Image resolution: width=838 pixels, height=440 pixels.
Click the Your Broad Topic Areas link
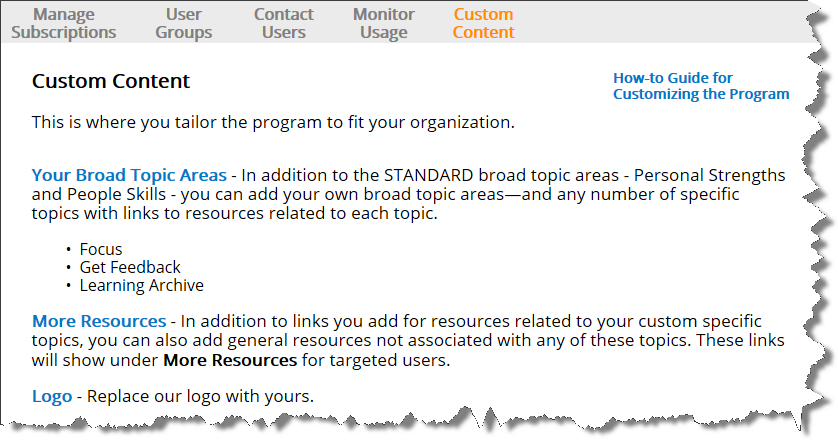[x=129, y=175]
